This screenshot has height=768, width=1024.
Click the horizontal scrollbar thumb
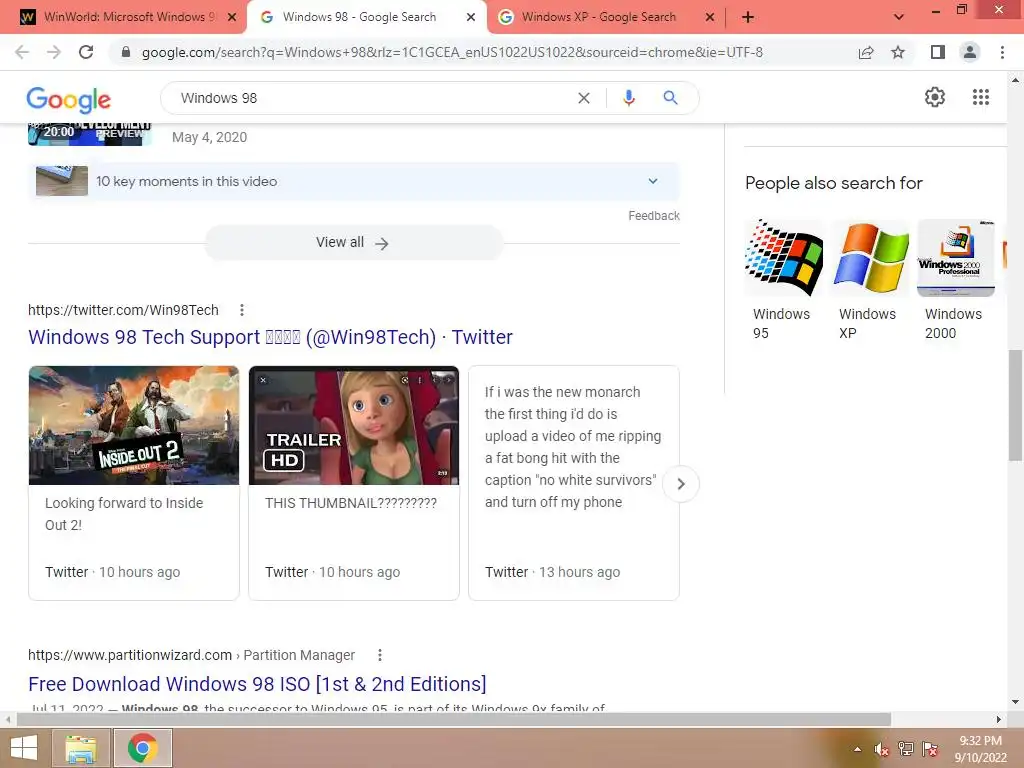pos(454,719)
